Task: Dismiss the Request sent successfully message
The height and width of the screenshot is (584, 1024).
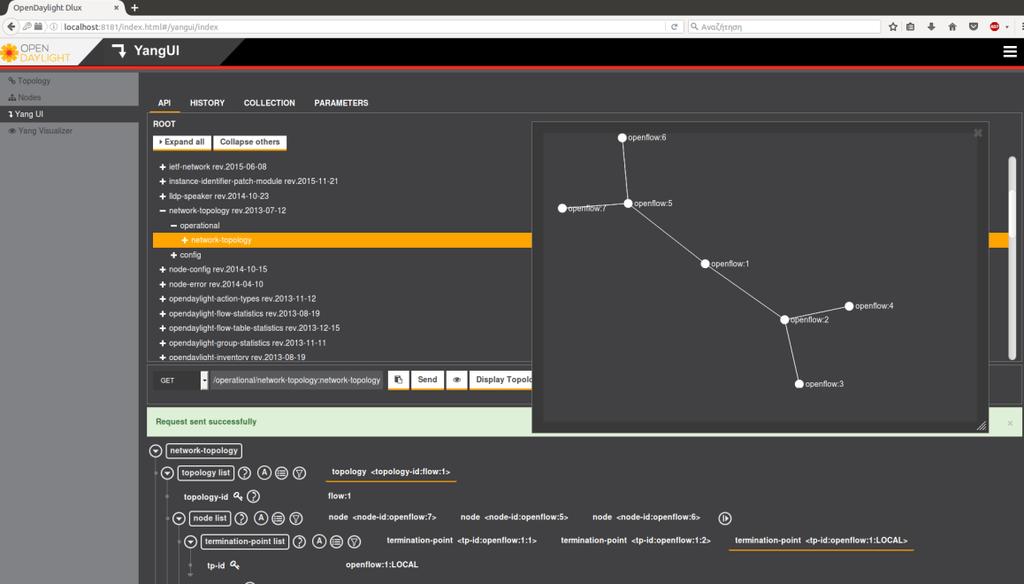Action: pos(1010,423)
